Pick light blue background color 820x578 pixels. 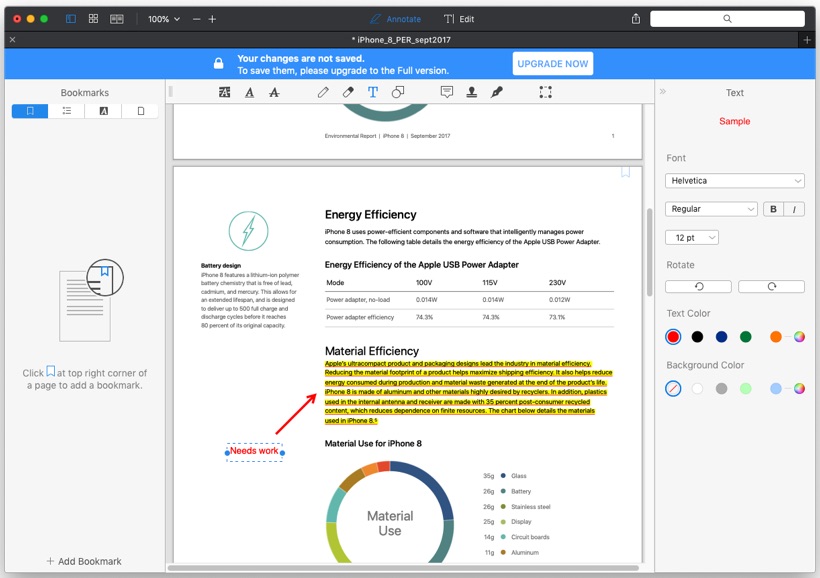[776, 388]
